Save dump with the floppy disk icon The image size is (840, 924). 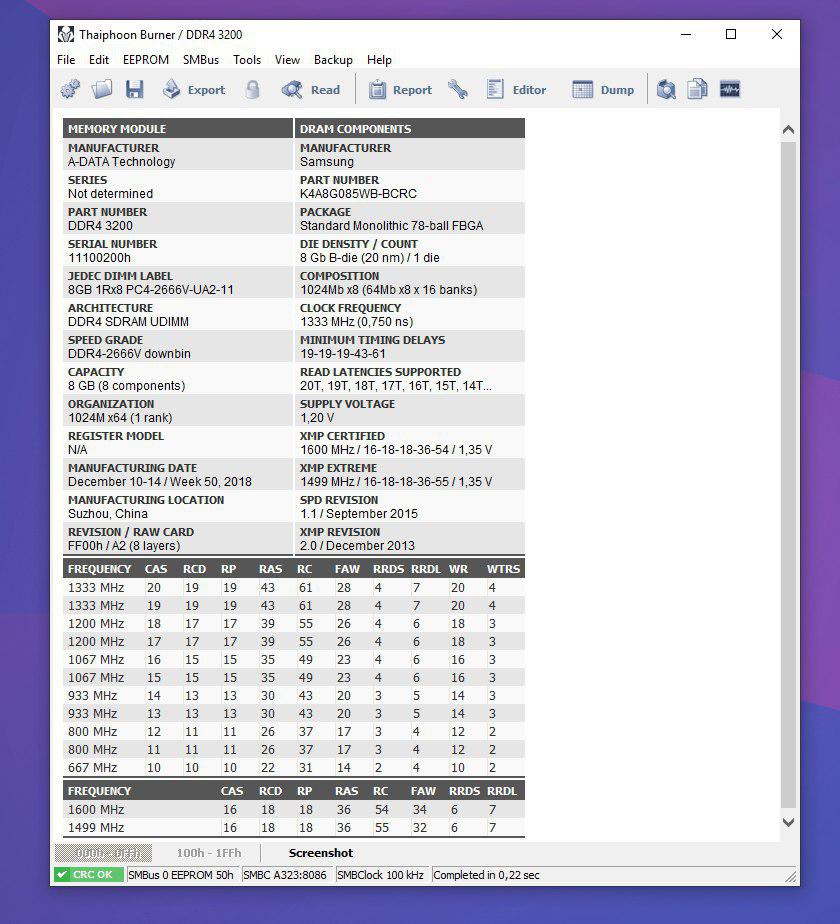click(x=134, y=90)
